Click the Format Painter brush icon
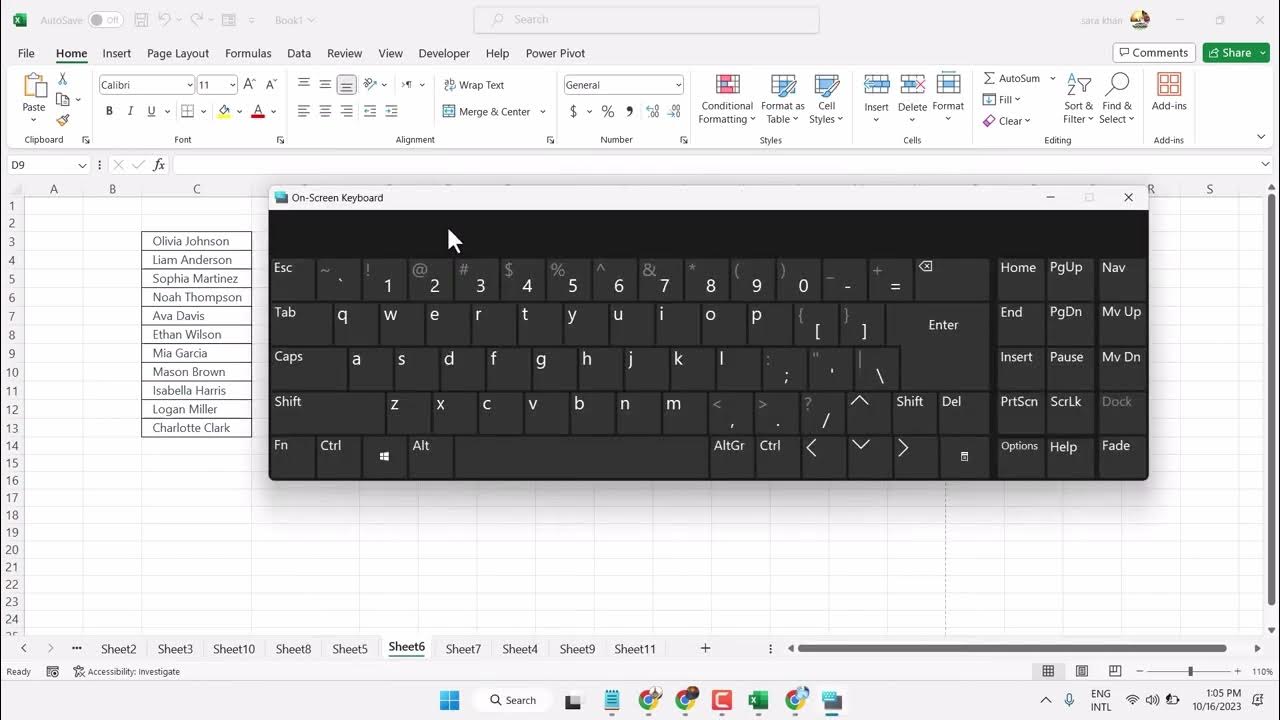The width and height of the screenshot is (1280, 720). tap(63, 120)
